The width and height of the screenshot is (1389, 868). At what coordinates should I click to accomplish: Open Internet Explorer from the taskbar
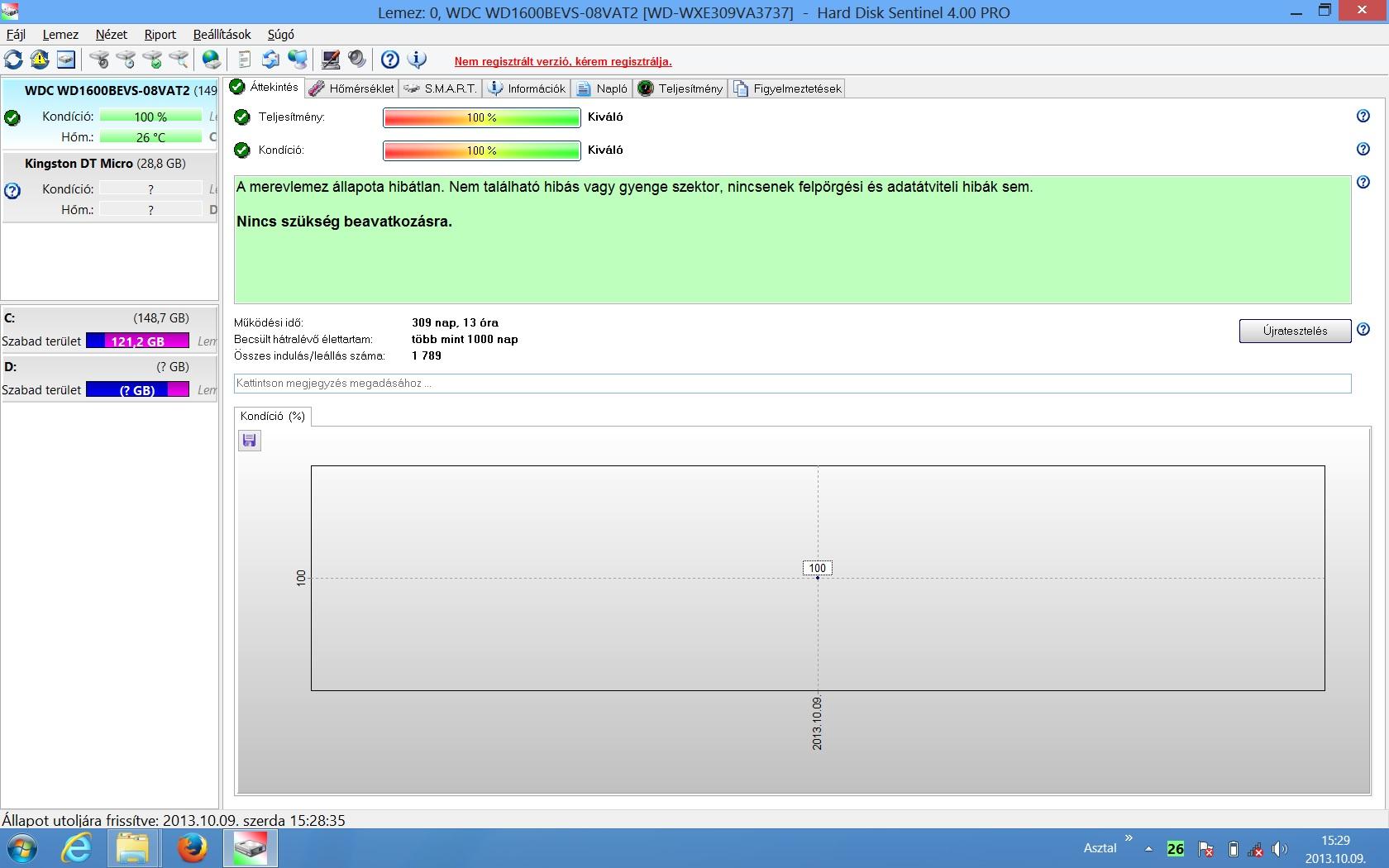coord(77,849)
